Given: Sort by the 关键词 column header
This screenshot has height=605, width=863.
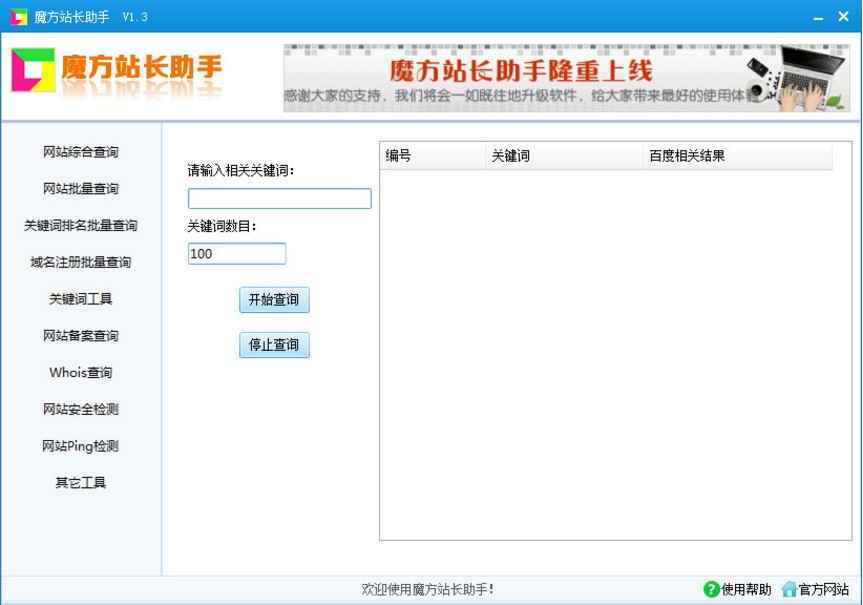Looking at the screenshot, I should tap(564, 156).
